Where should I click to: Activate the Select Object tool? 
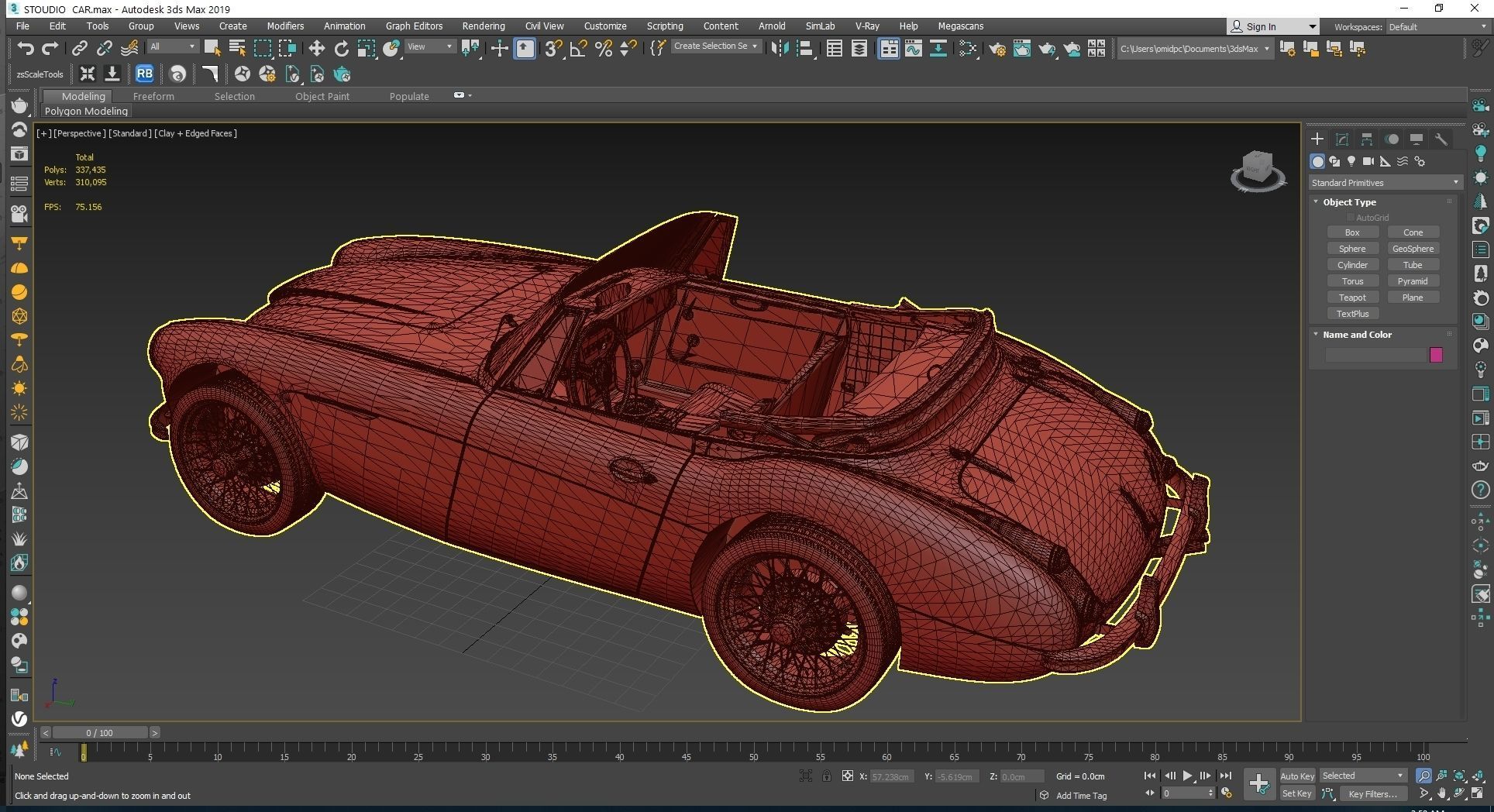tap(212, 48)
